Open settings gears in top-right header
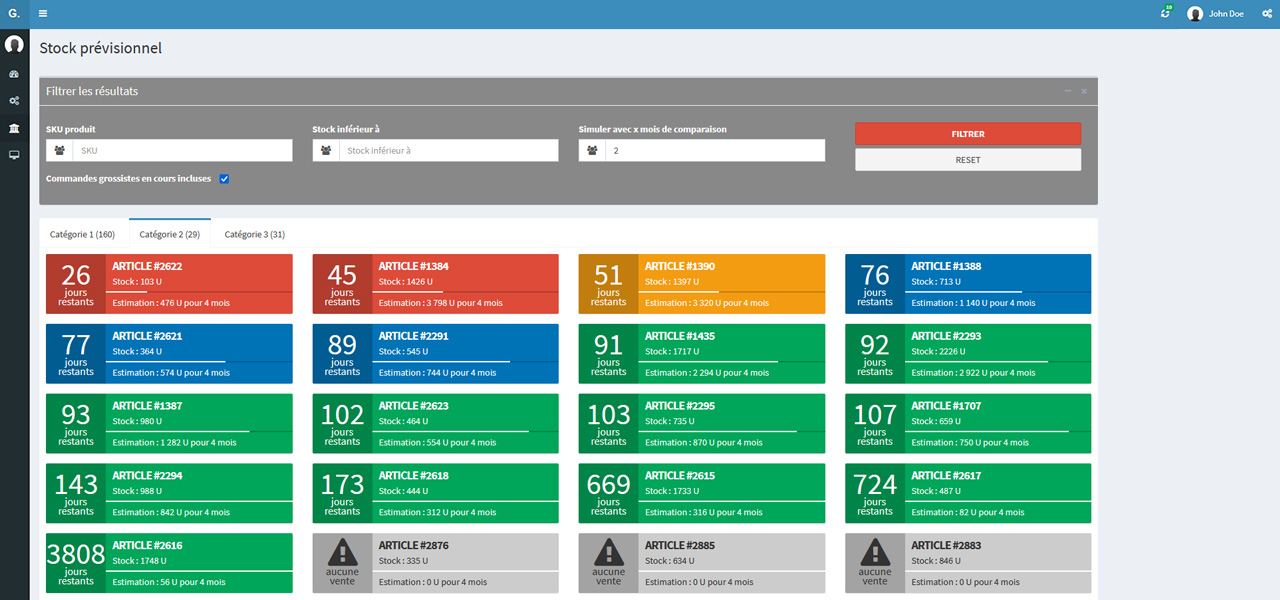 click(x=1264, y=14)
